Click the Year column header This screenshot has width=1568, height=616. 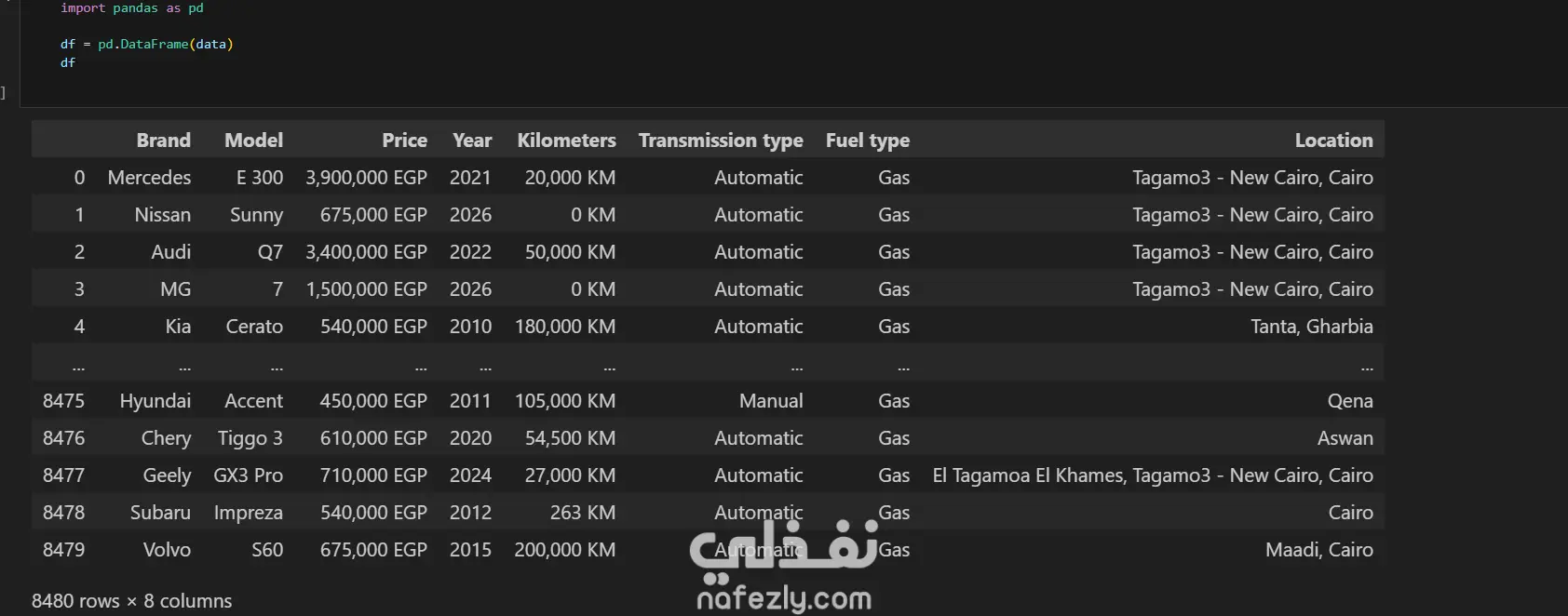click(472, 141)
